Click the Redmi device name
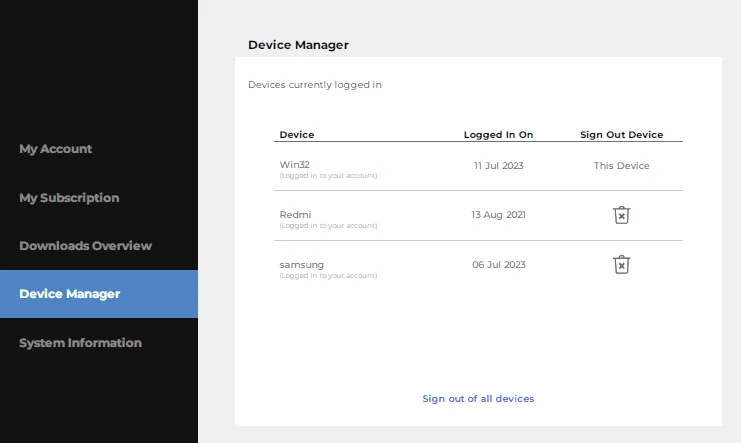The height and width of the screenshot is (443, 741). pos(295,215)
